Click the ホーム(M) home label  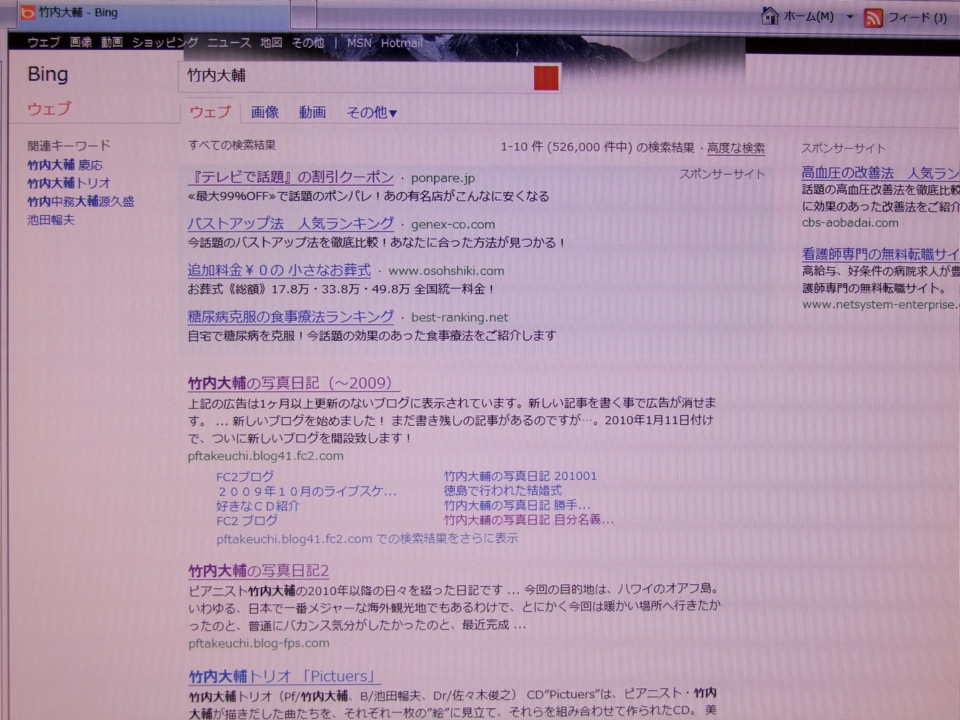point(808,17)
